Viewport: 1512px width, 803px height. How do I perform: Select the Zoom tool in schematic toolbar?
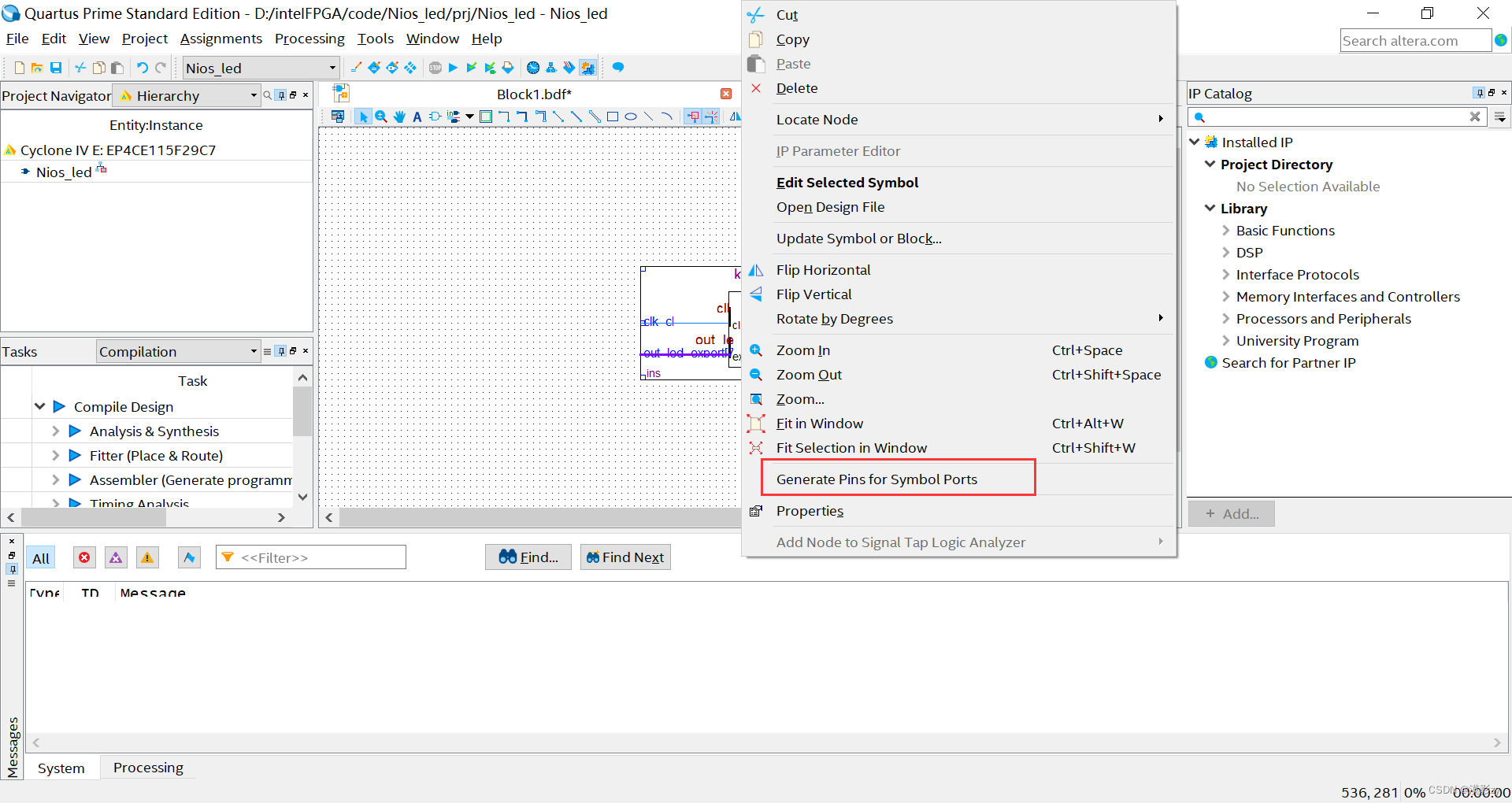[x=381, y=117]
